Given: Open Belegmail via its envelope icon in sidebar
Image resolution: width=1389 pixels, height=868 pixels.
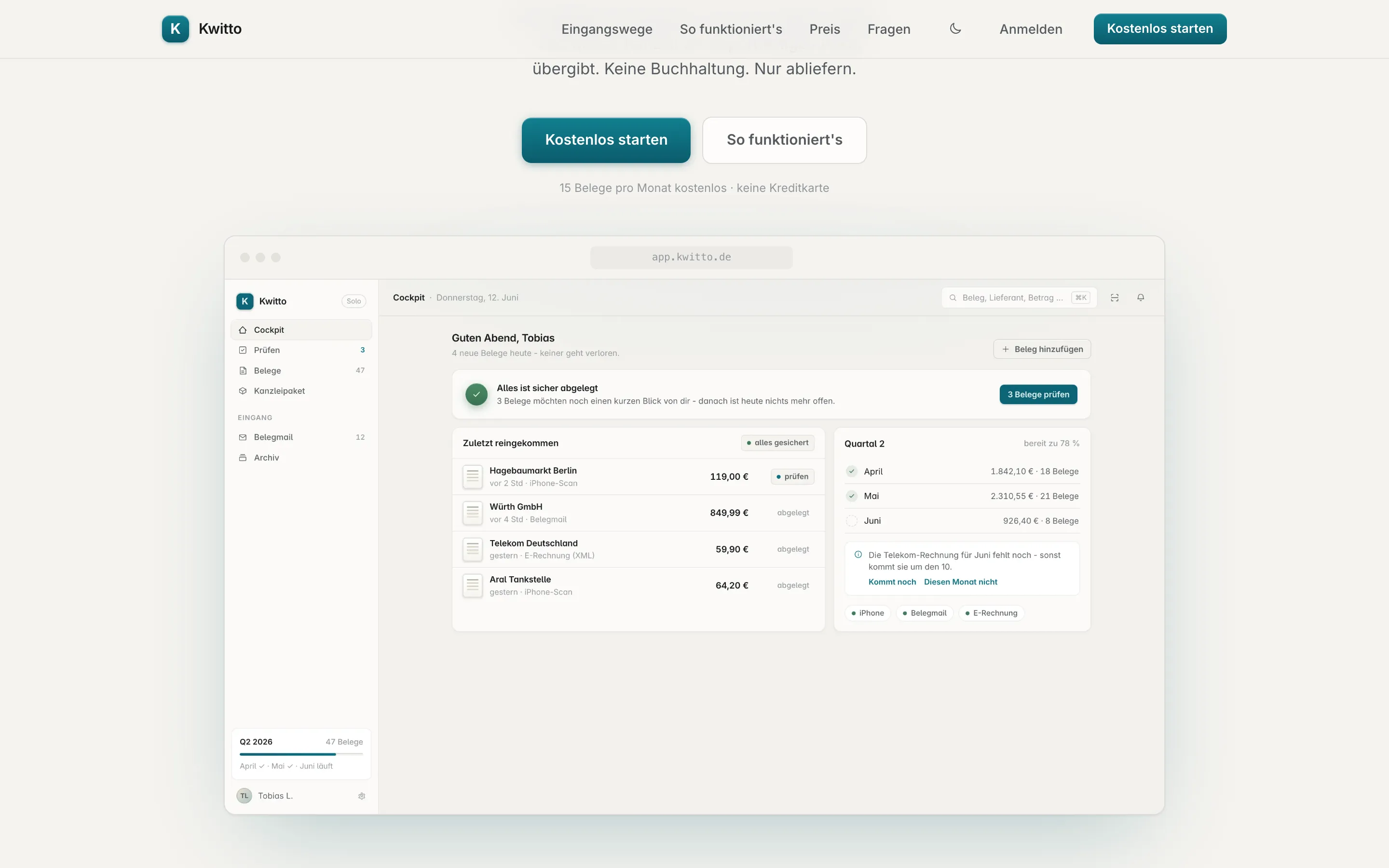Looking at the screenshot, I should (x=243, y=437).
